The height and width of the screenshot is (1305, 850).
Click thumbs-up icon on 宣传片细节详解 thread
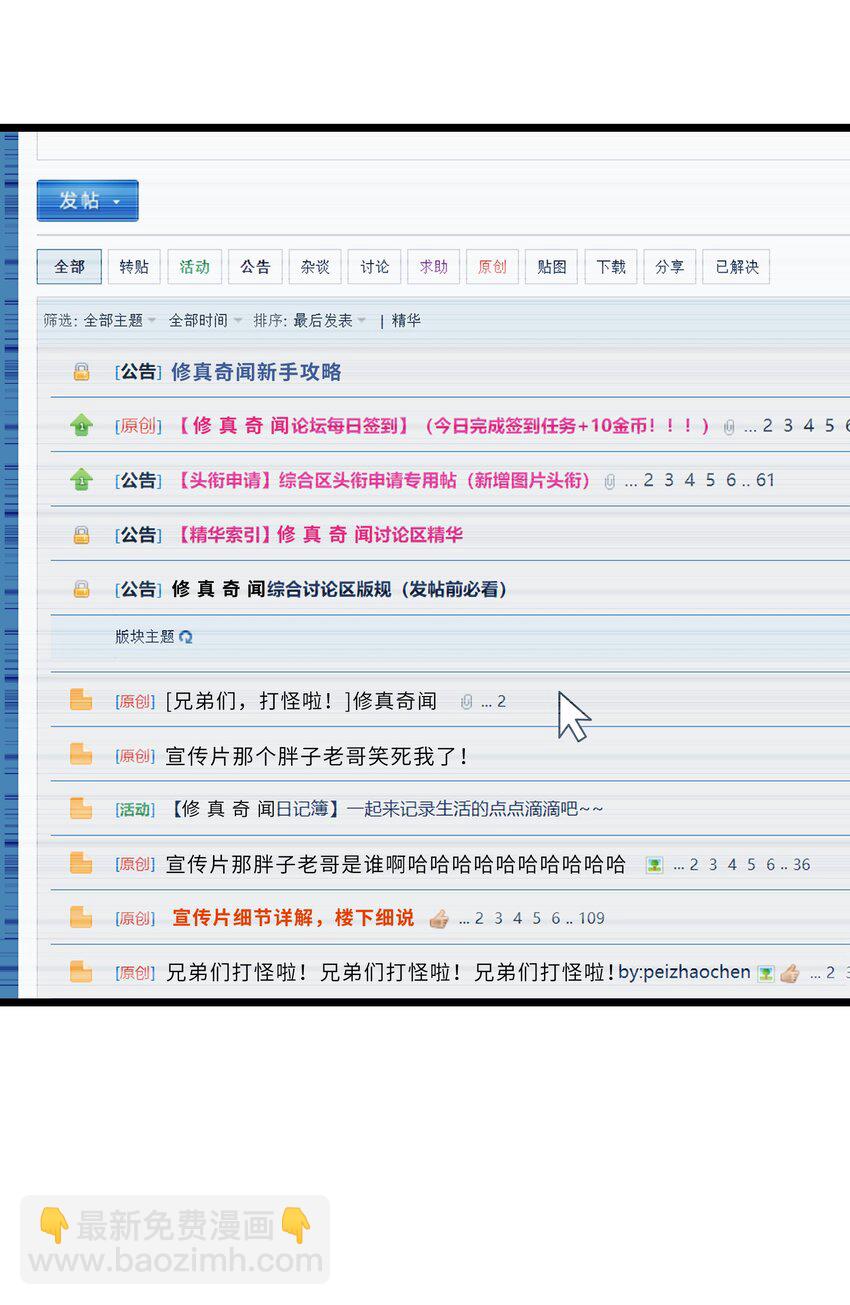[438, 918]
